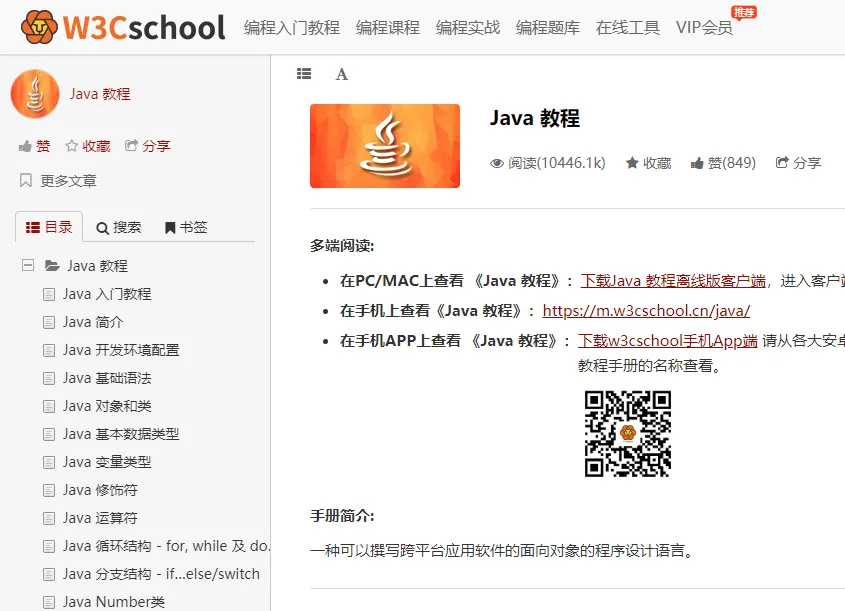845x611 pixels.
Task: Click the orange Java 教程 cover image
Action: click(385, 146)
